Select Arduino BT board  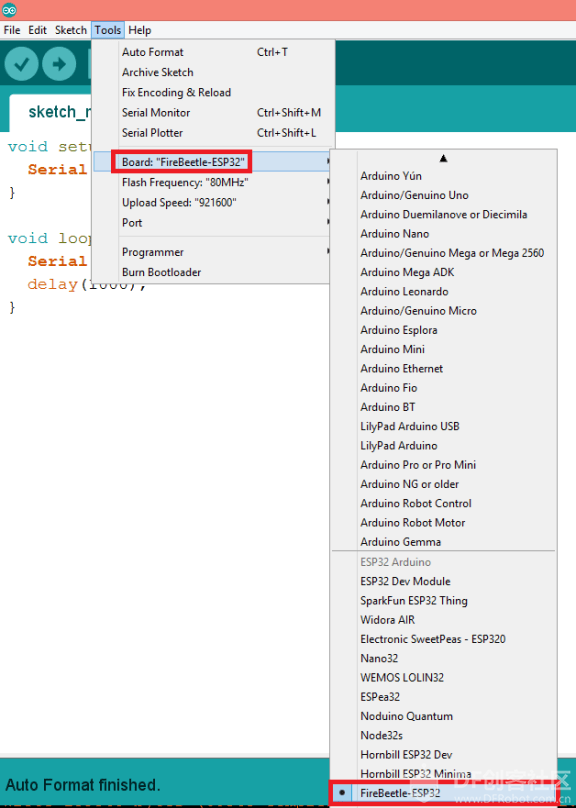point(443,407)
